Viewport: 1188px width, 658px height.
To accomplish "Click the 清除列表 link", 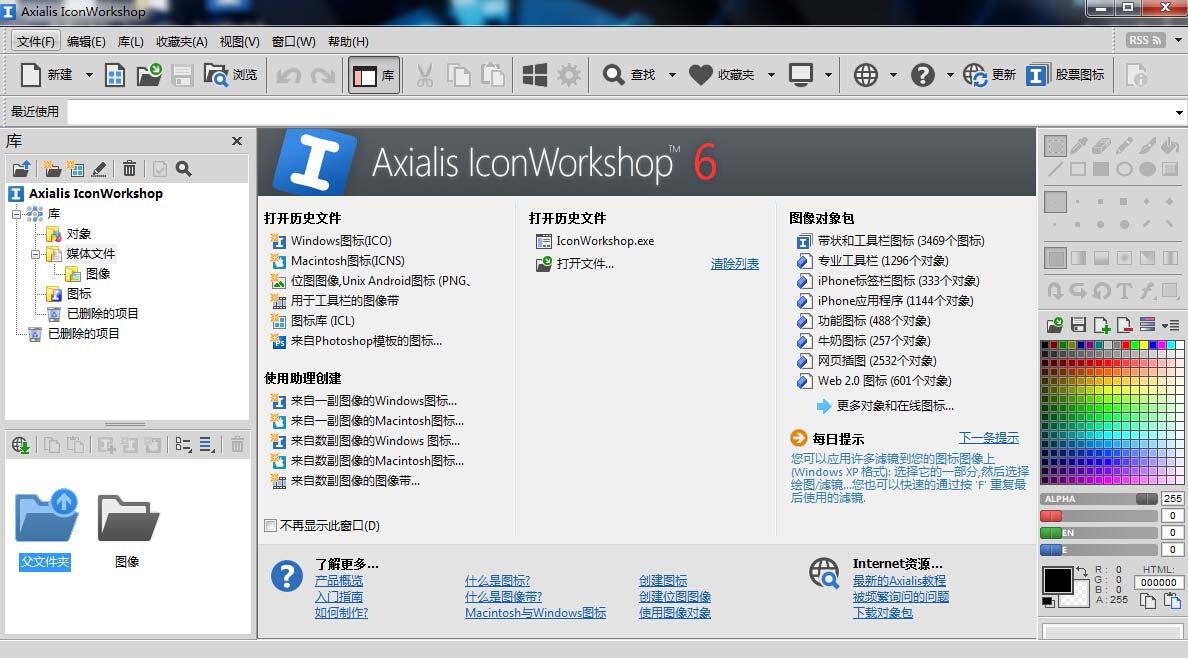I will click(x=734, y=264).
